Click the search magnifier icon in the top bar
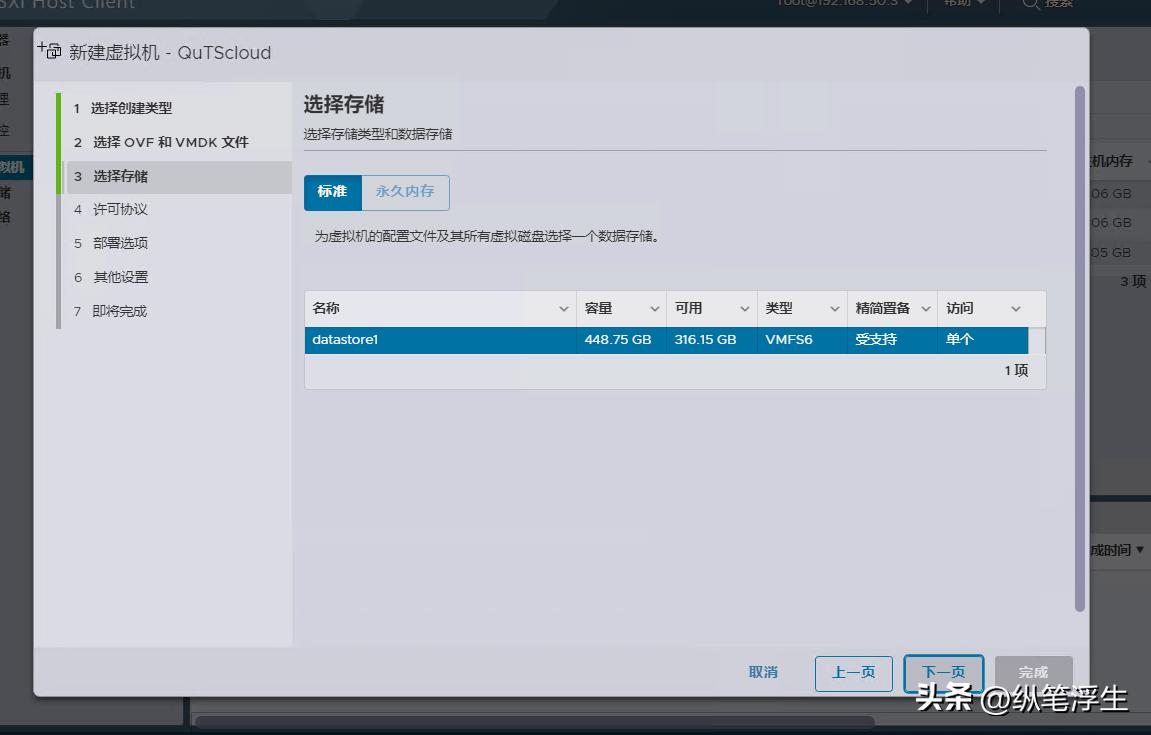 click(1030, 4)
